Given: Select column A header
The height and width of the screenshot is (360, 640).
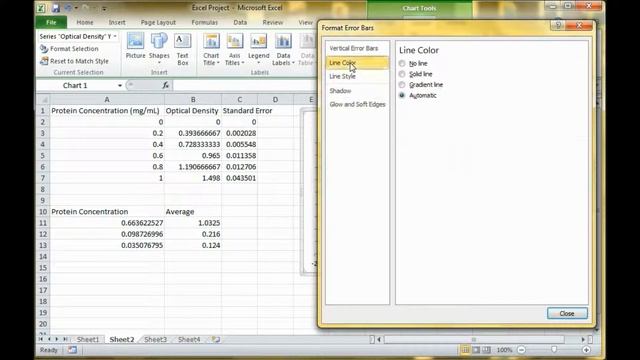Looking at the screenshot, I should [x=107, y=100].
